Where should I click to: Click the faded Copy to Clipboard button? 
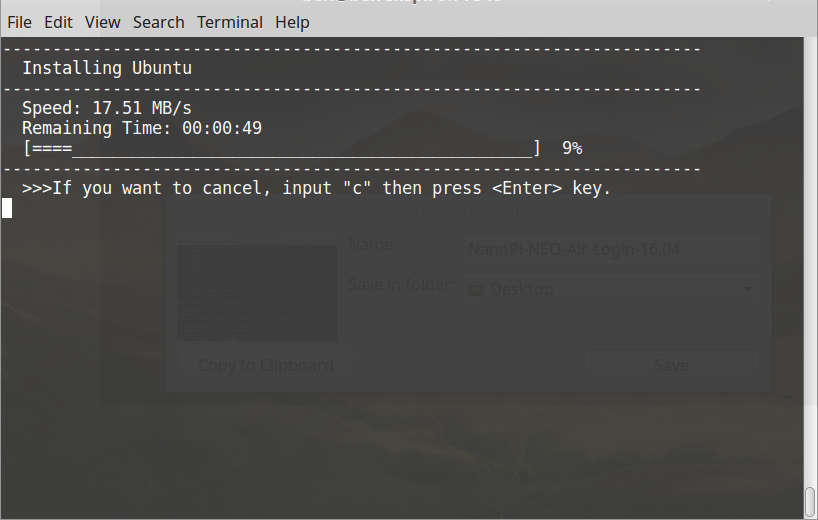click(x=266, y=365)
